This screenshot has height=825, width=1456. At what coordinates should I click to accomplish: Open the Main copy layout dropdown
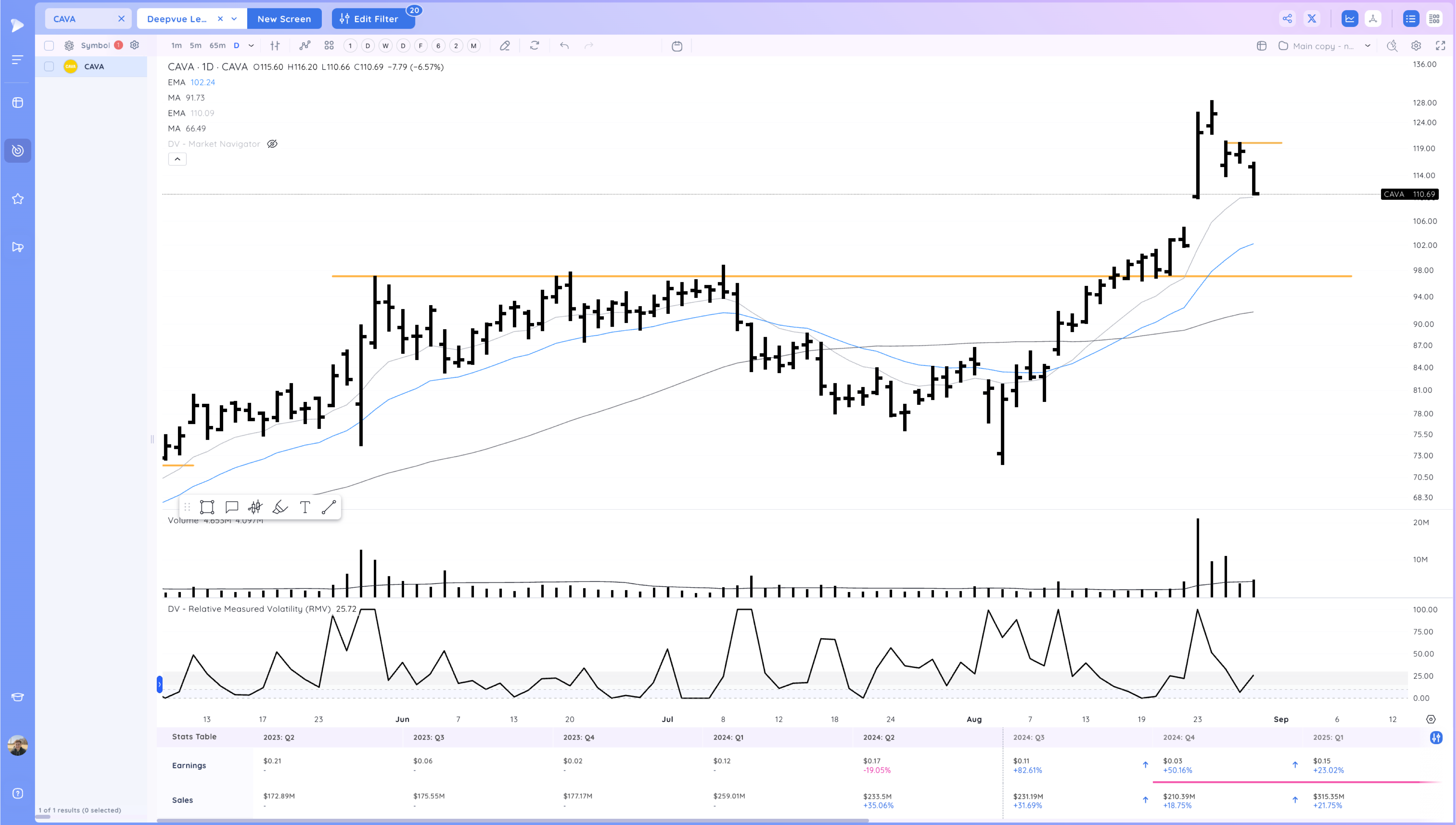point(1368,46)
